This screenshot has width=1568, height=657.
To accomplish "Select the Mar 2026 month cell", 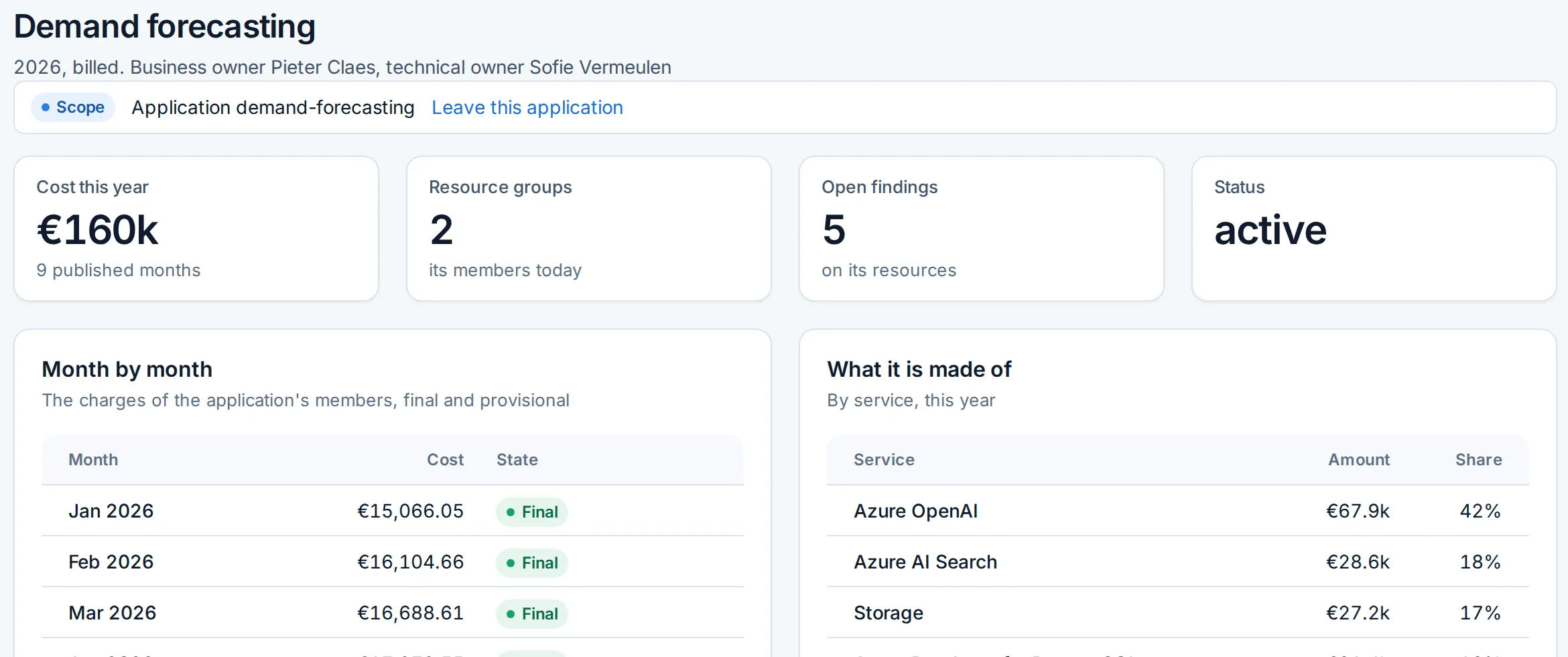I will coord(113,613).
